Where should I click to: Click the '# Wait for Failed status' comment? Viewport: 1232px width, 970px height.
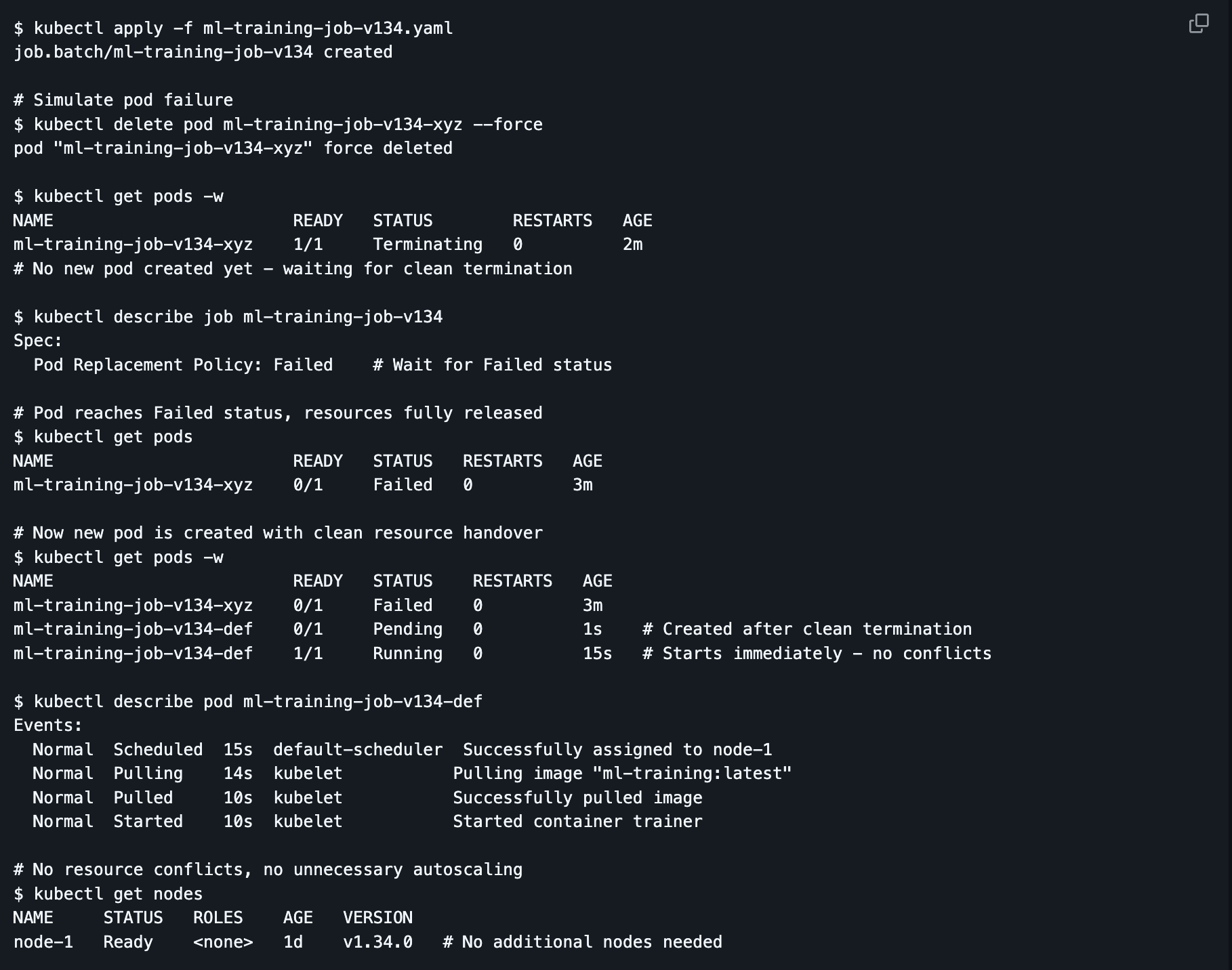tap(492, 365)
